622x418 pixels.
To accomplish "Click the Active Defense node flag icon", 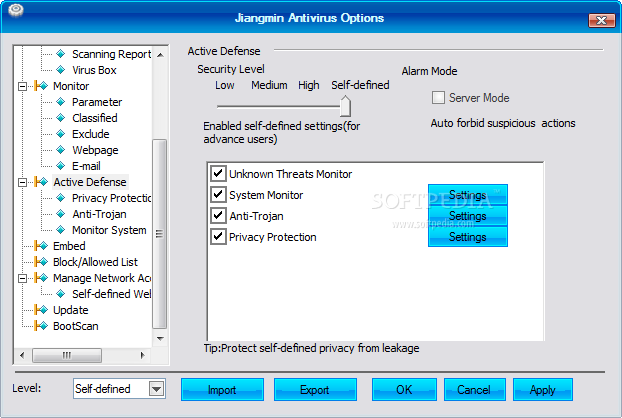I will point(41,182).
